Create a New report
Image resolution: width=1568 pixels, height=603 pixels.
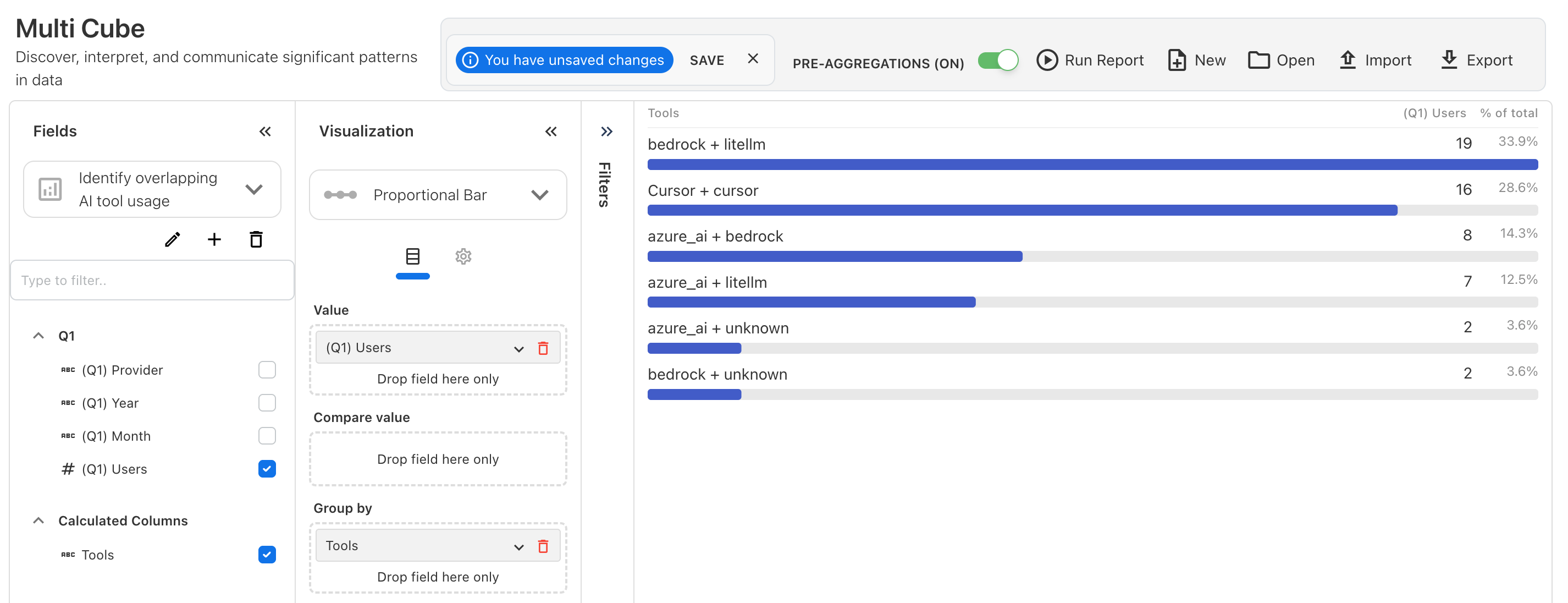[1197, 59]
